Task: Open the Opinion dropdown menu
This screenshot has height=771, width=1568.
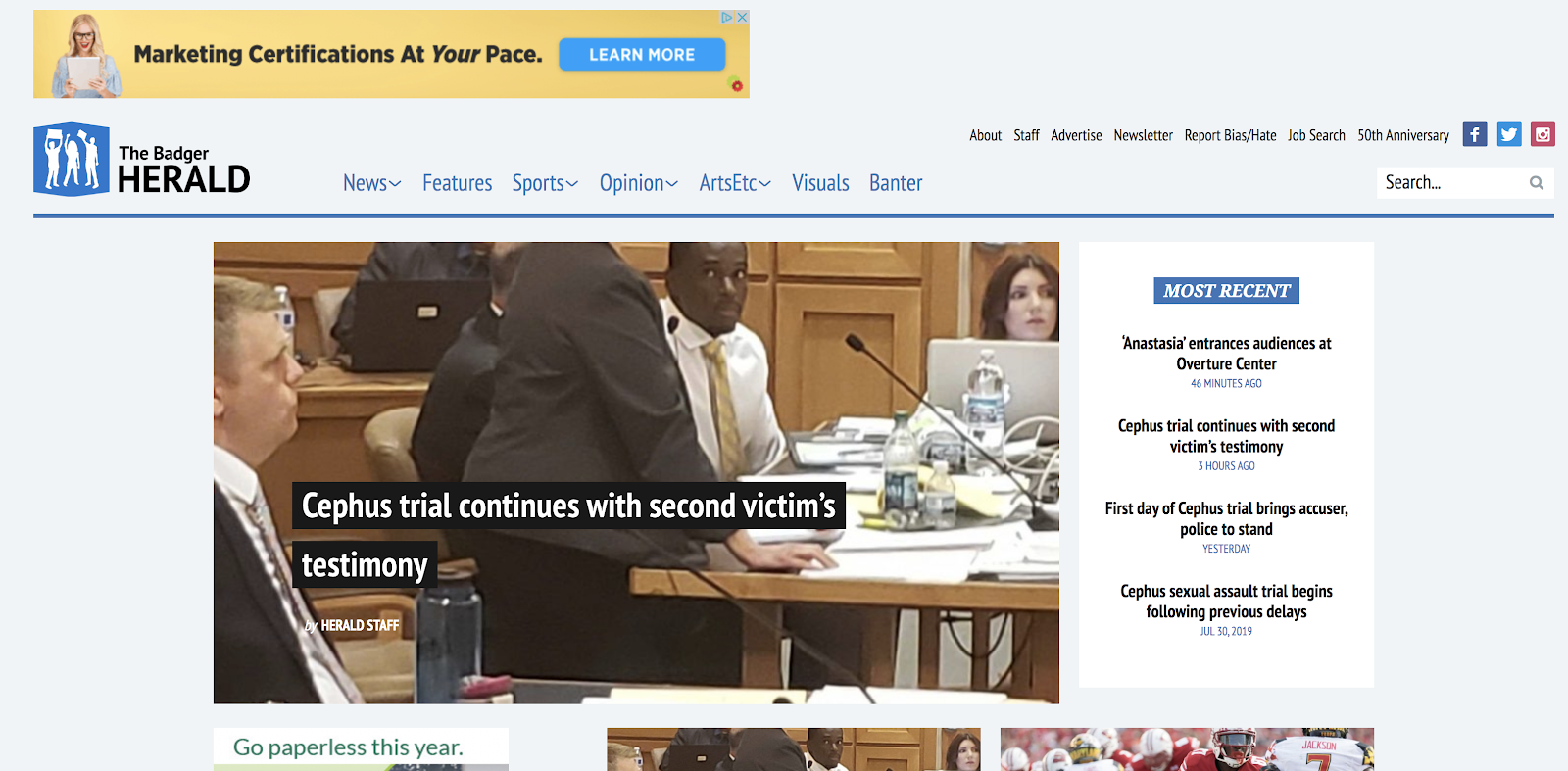Action: point(638,183)
